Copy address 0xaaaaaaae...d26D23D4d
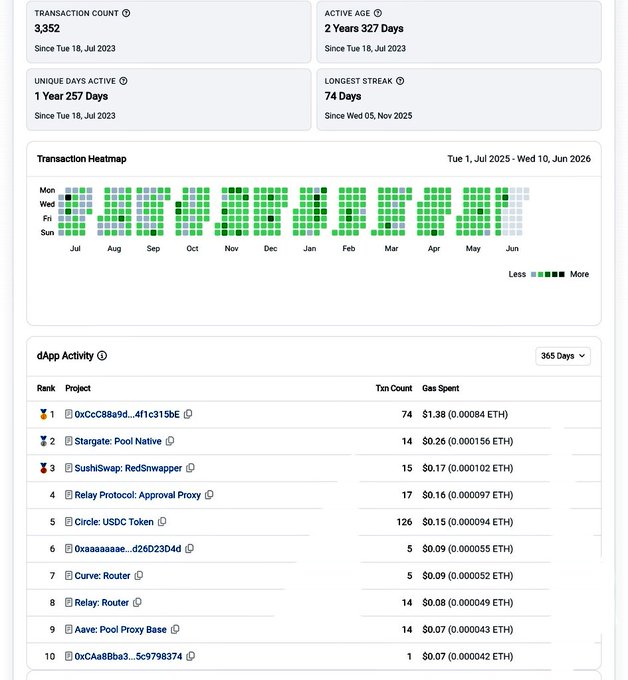The width and height of the screenshot is (628, 680). click(x=190, y=549)
